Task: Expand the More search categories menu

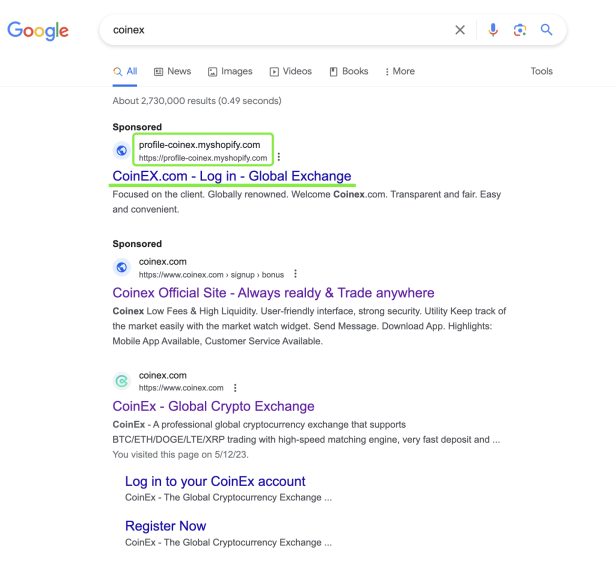Action: click(x=400, y=71)
